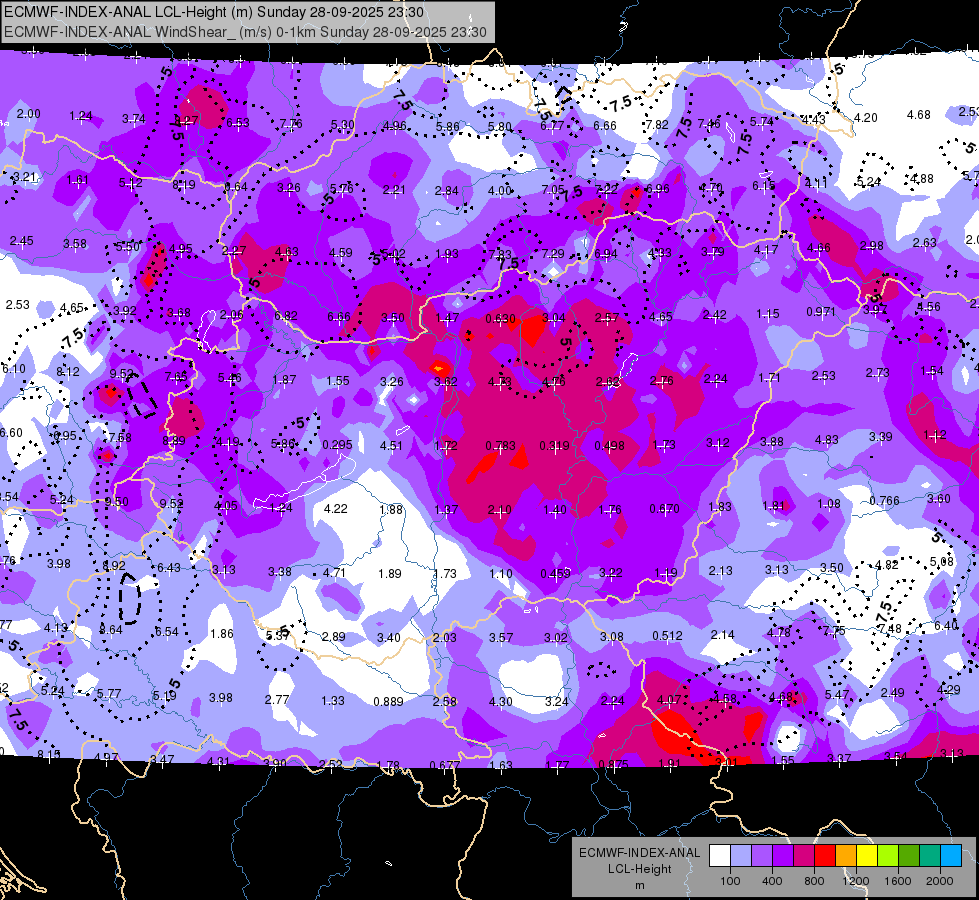Click the wind shear value 6.60

11,433
